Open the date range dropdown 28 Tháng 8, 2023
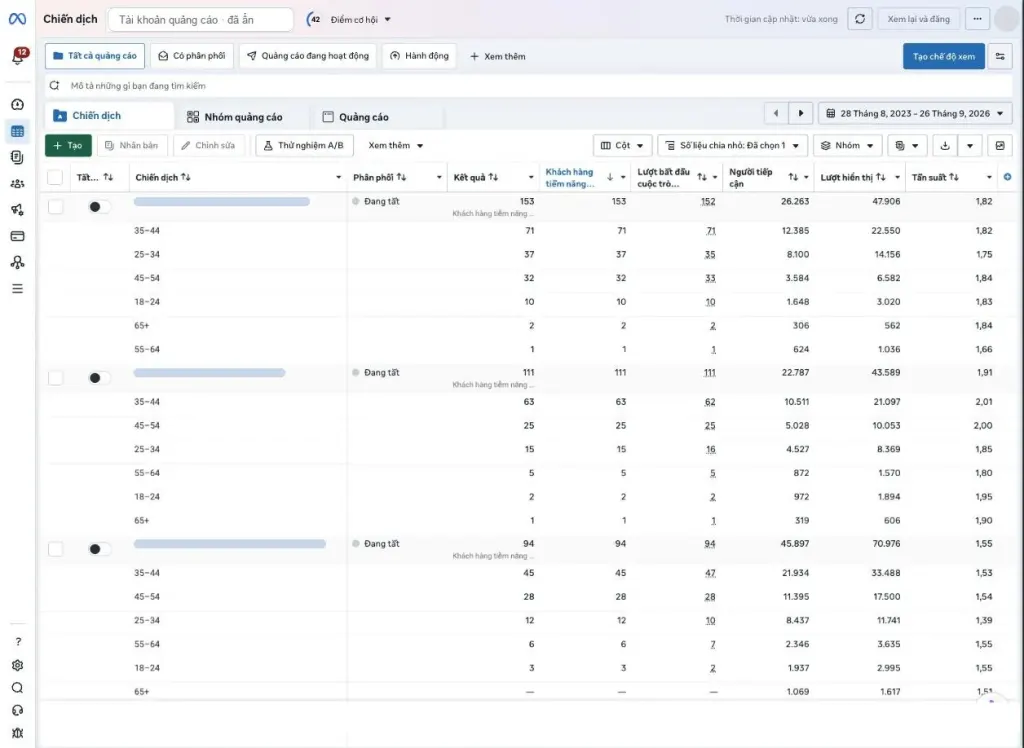This screenshot has height=748, width=1024. 915,113
